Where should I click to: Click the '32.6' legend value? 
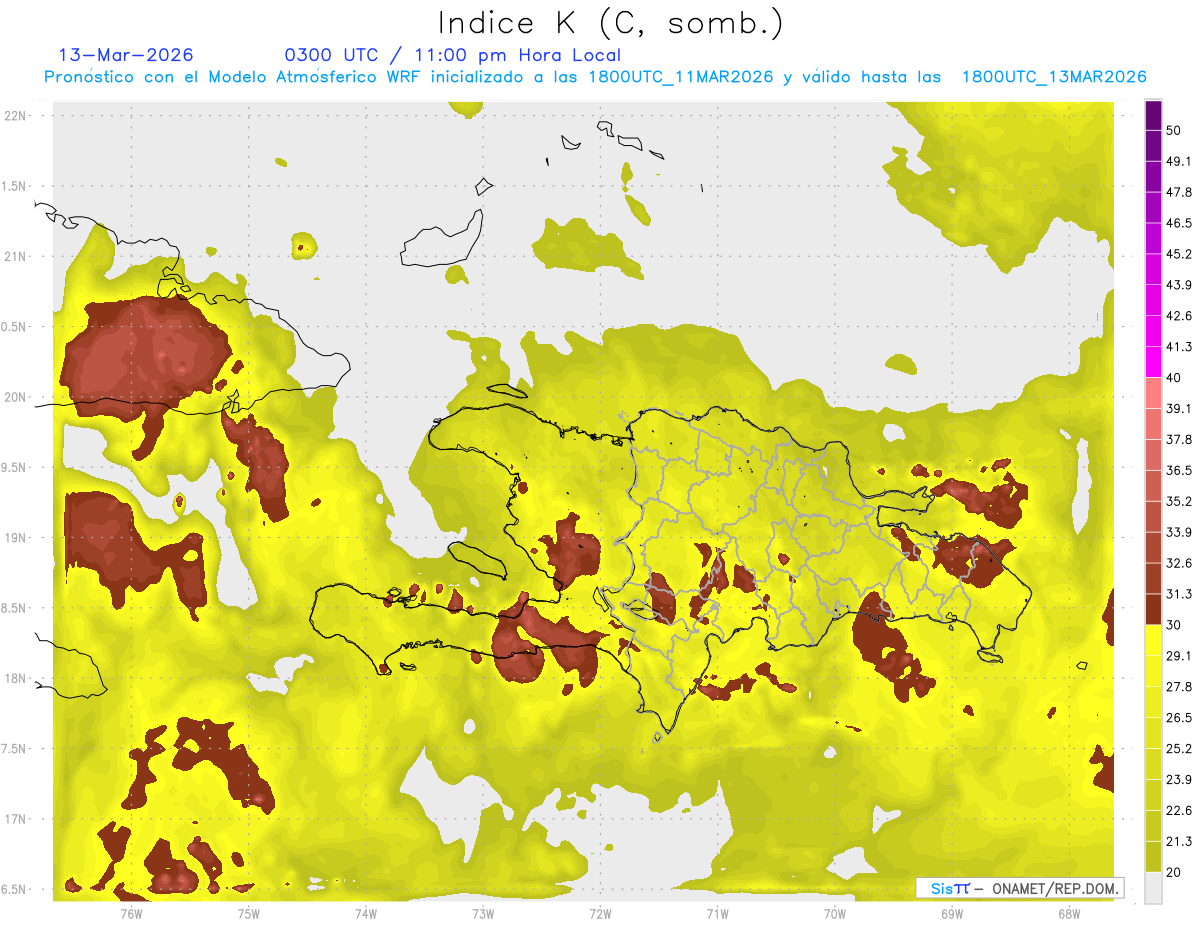pos(1179,563)
